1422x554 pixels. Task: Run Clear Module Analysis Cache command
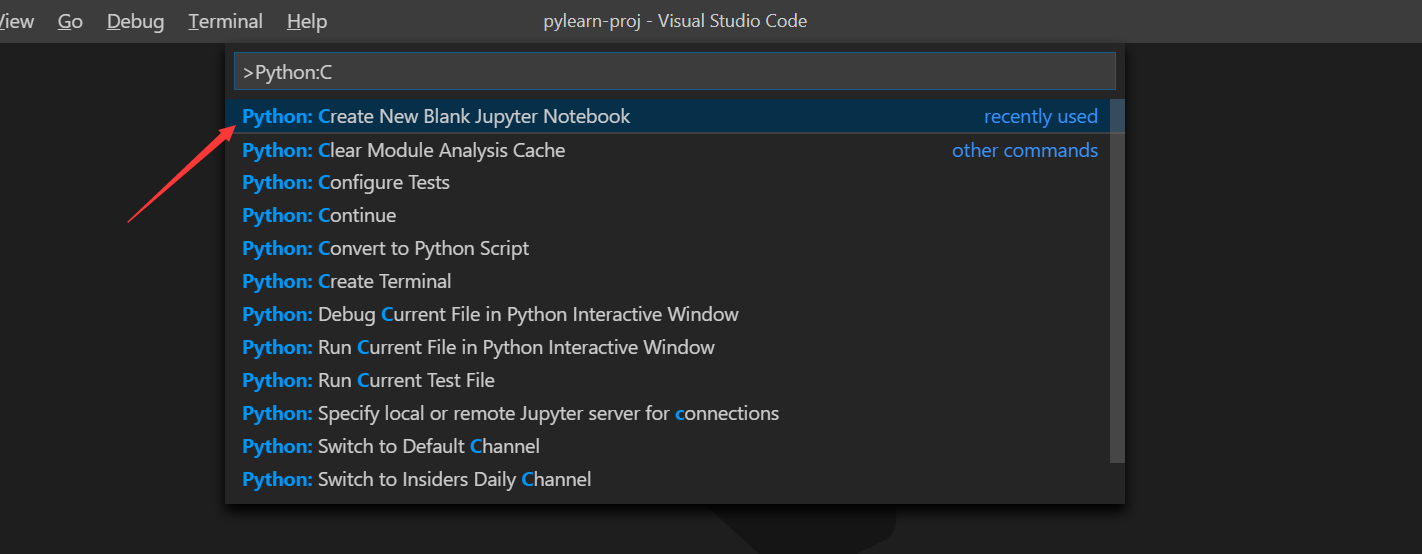coord(403,150)
